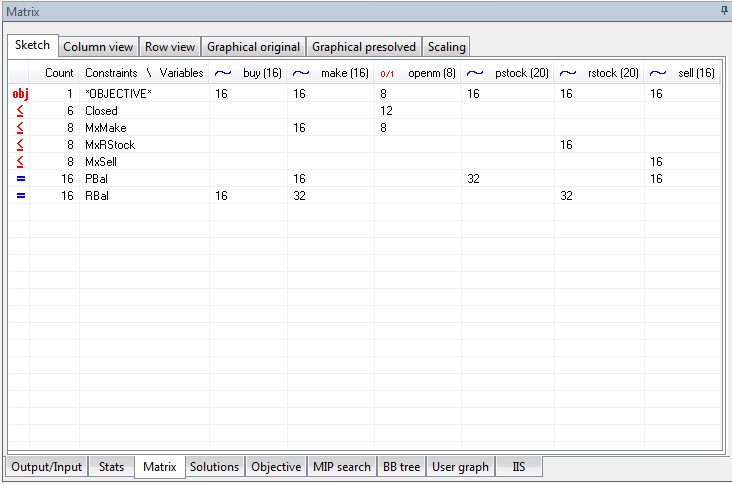Switch to the Column view tab

(98, 47)
